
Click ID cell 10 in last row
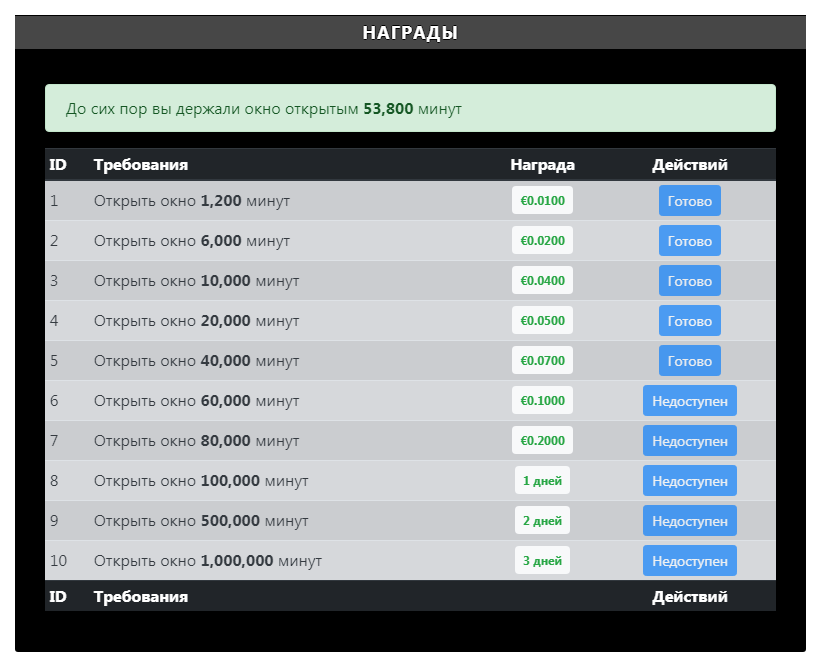coord(58,561)
